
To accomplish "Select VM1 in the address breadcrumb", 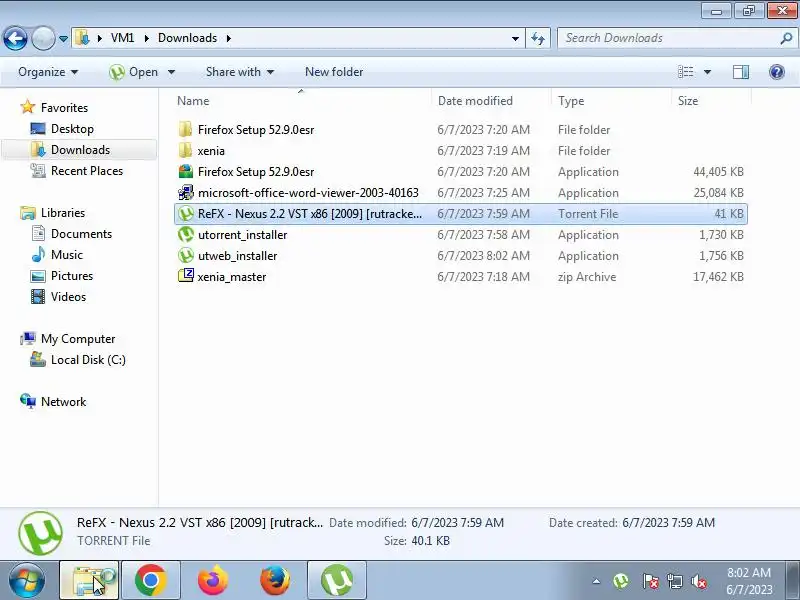I will (x=122, y=38).
